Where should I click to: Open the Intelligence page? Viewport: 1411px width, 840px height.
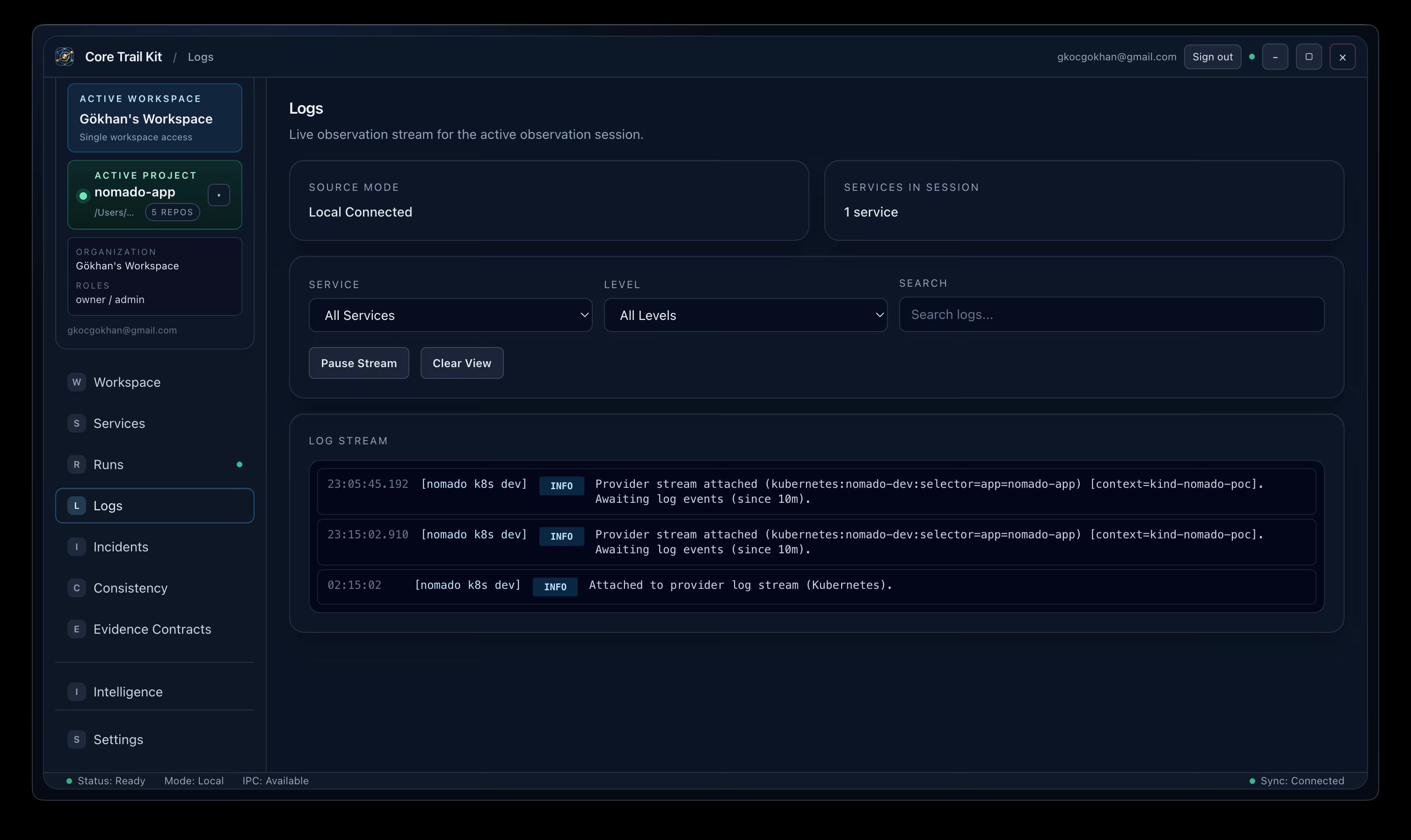tap(154, 692)
